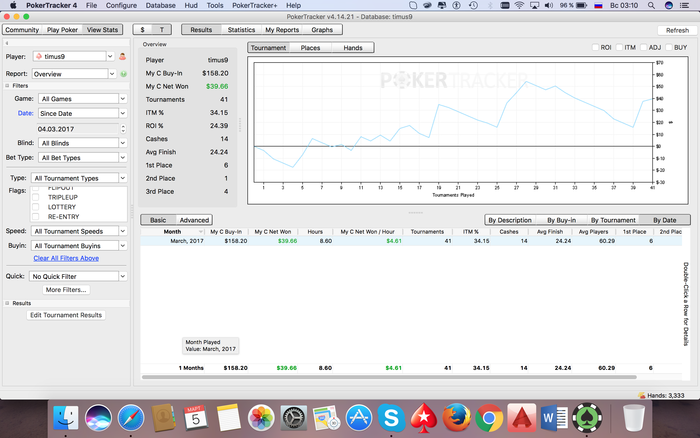
Task: Open the Trash in the dock
Action: pyautogui.click(x=633, y=418)
